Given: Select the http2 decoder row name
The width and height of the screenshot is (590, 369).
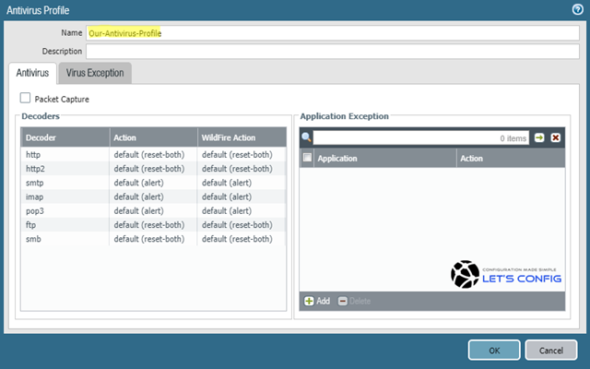Looking at the screenshot, I should pyautogui.click(x=35, y=169).
